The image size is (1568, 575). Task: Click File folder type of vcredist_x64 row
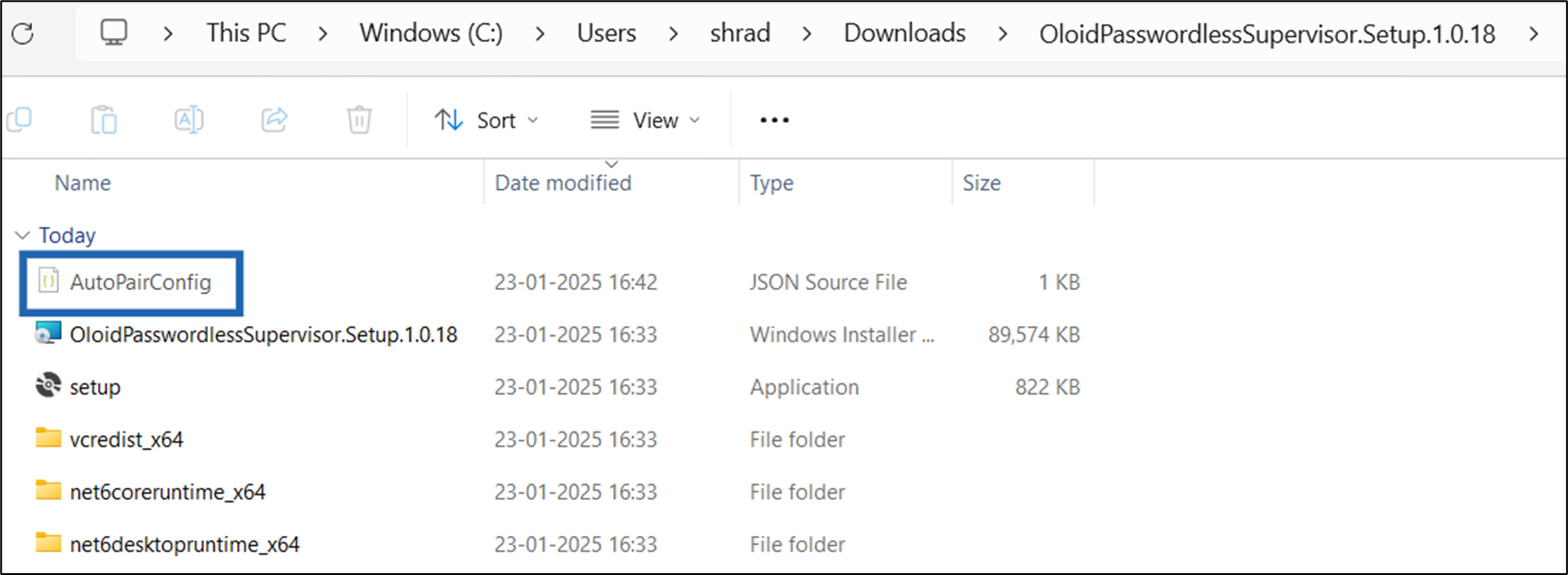pyautogui.click(x=798, y=440)
